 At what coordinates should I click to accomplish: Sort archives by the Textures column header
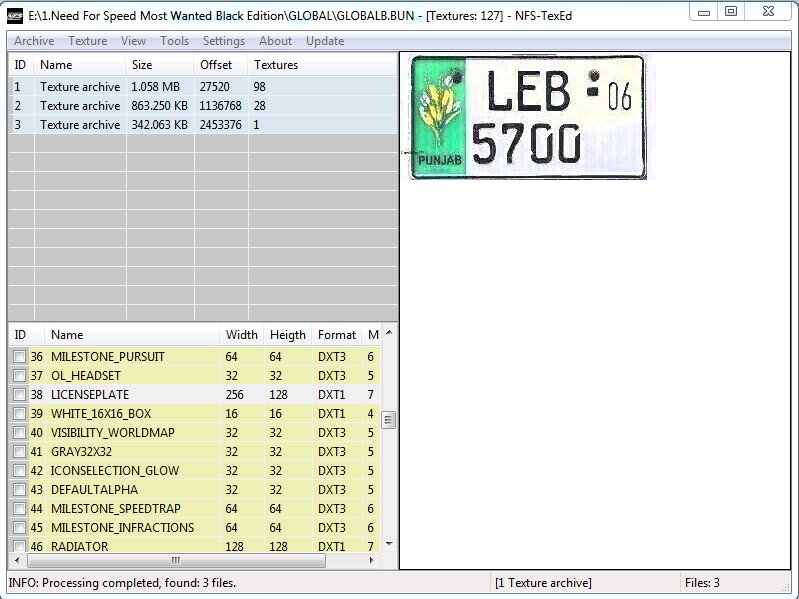coord(322,65)
